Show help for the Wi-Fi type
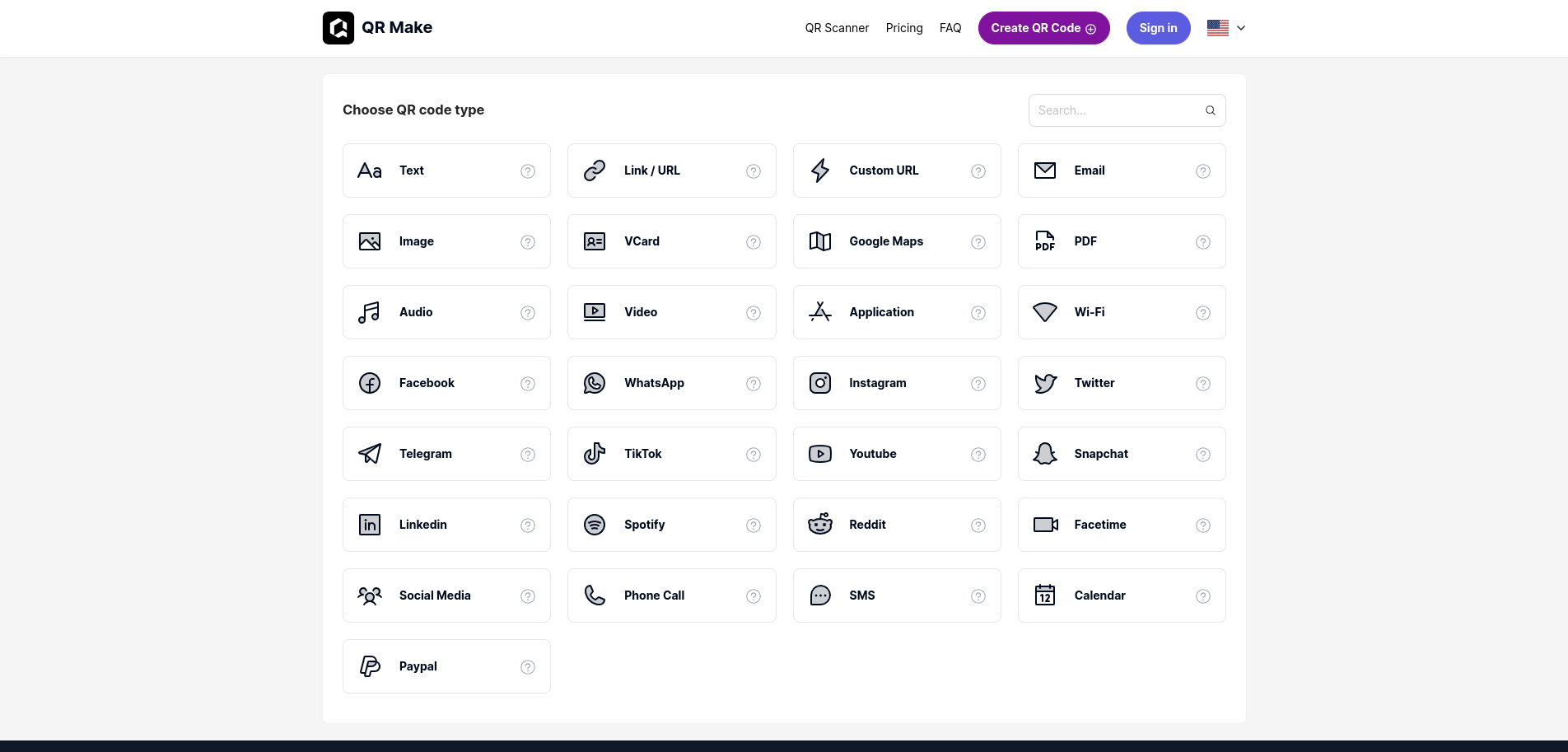1568x752 pixels. coord(1203,313)
